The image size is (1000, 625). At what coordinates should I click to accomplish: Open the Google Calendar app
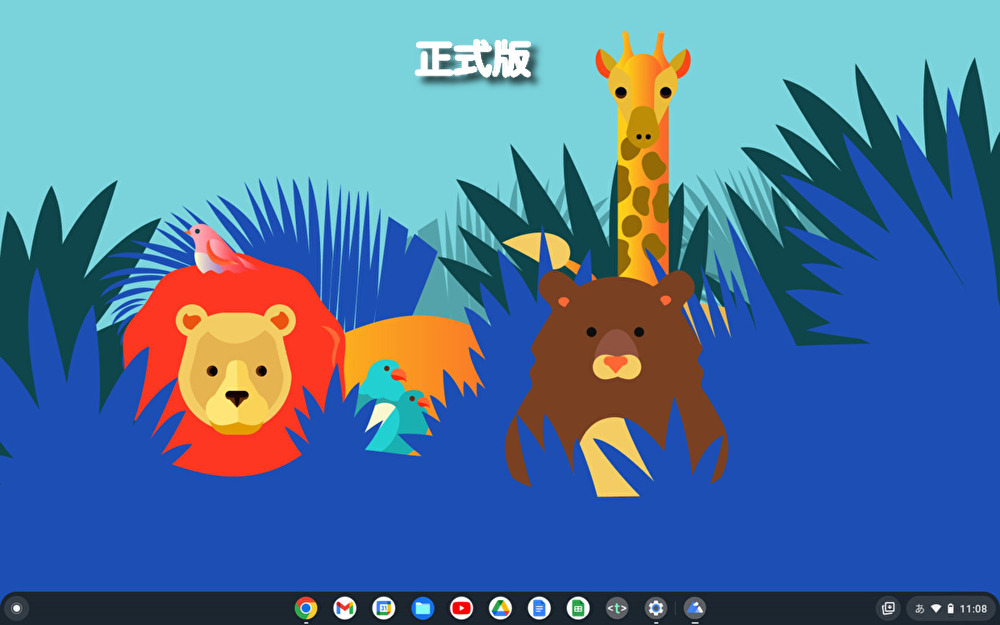click(384, 608)
